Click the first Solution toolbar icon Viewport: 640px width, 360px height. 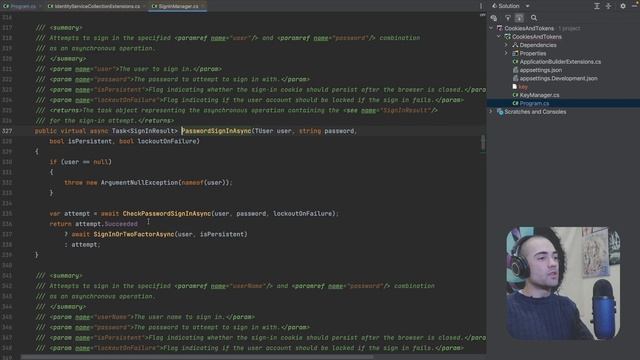coord(494,18)
